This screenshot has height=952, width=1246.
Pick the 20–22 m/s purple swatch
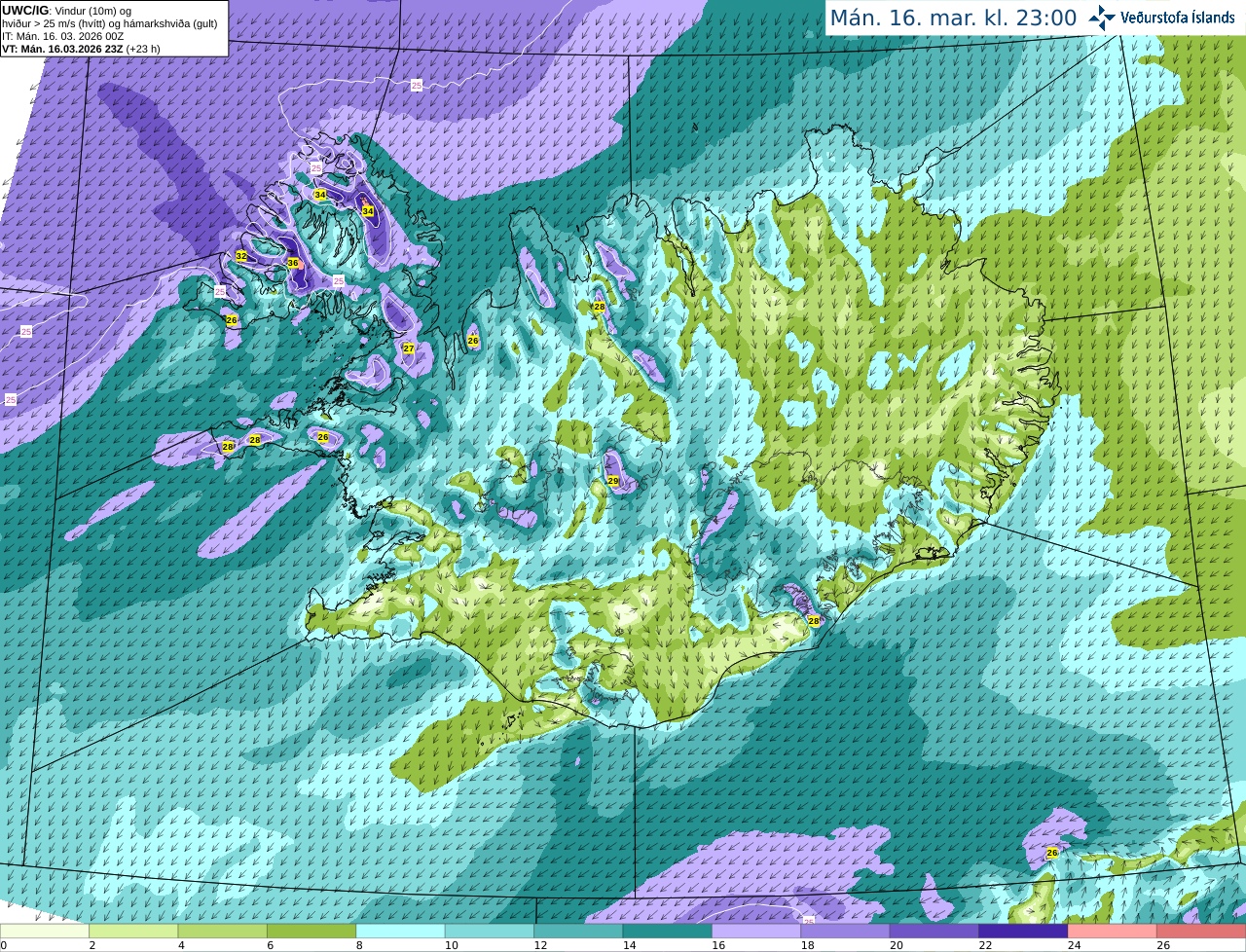coord(934,932)
